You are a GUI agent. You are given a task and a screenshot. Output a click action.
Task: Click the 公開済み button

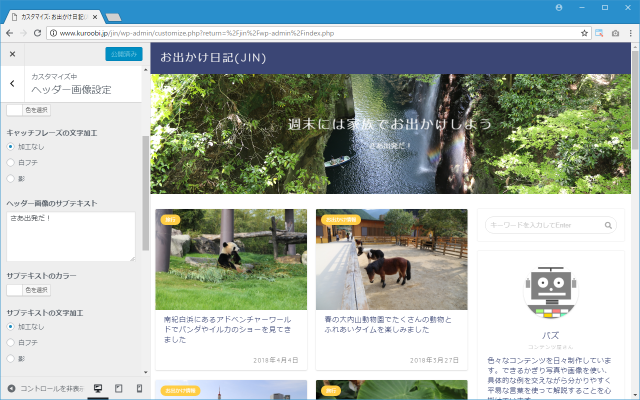(124, 54)
